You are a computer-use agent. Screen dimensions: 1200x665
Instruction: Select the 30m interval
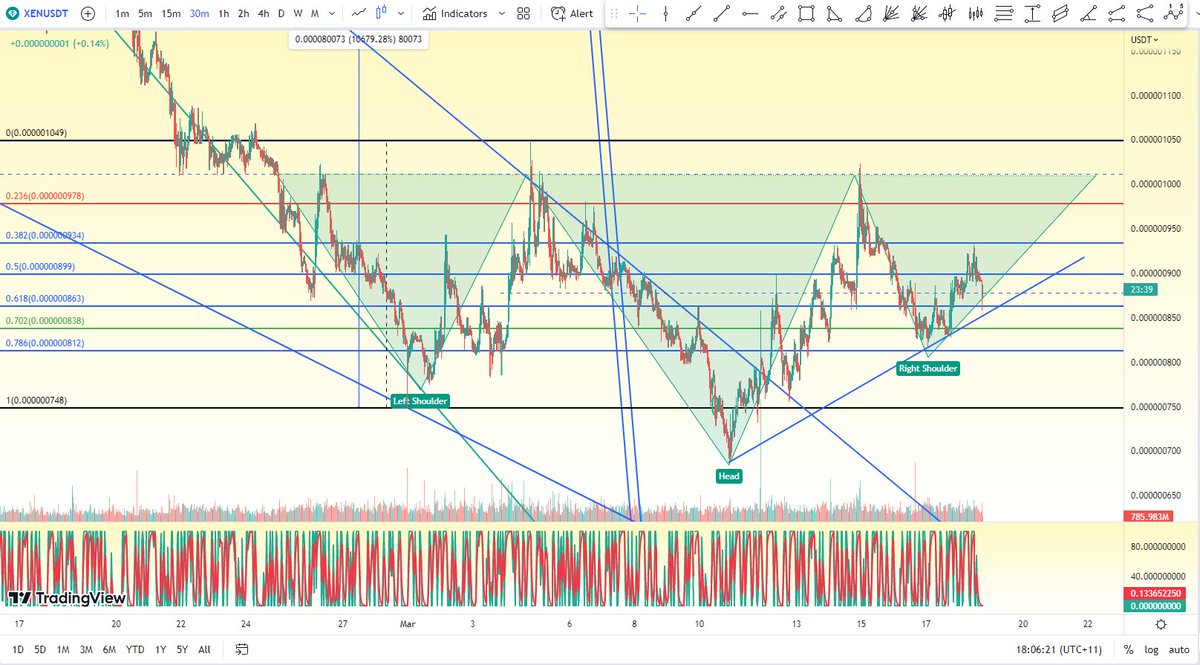pos(199,14)
